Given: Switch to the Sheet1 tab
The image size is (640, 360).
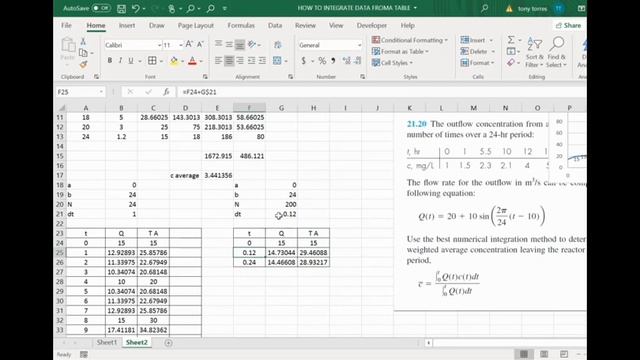Looking at the screenshot, I should point(107,342).
